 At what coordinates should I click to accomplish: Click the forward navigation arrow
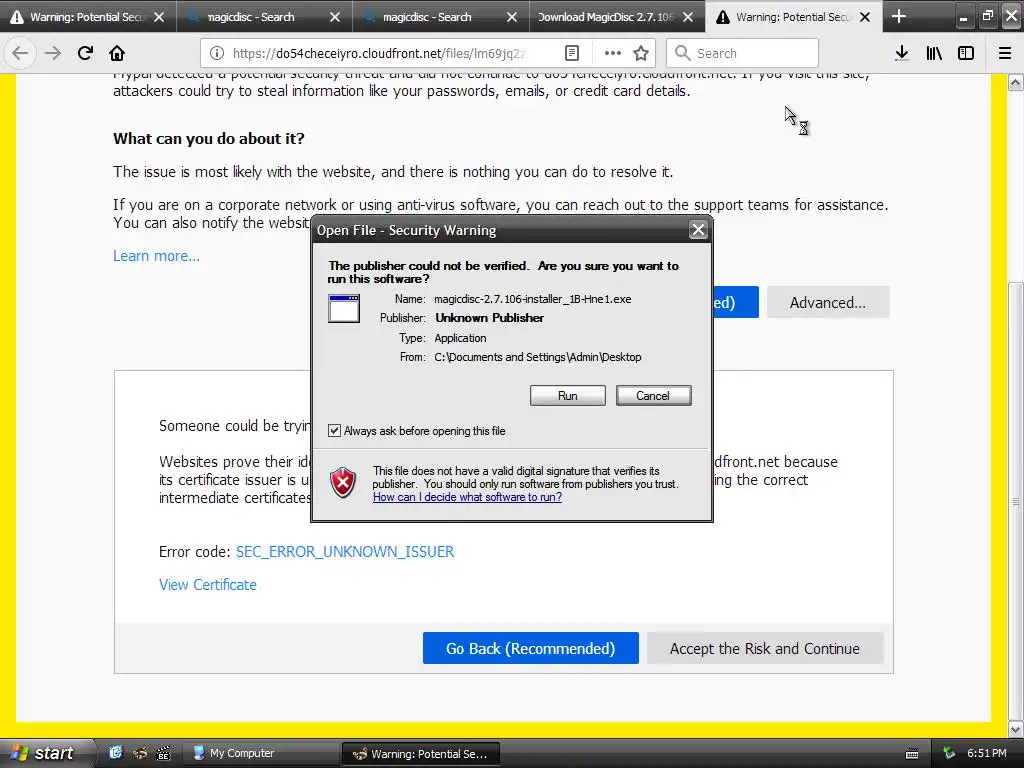coord(53,53)
